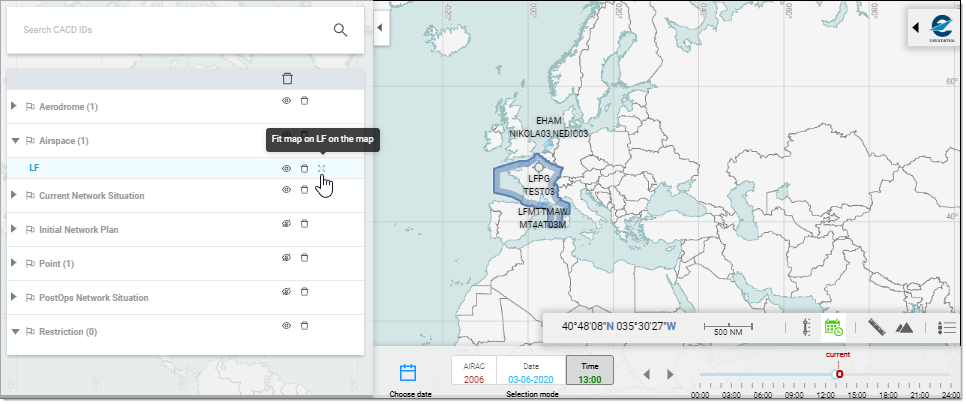This screenshot has width=966, height=404.
Task: Open the map legend list icon
Action: 946,327
